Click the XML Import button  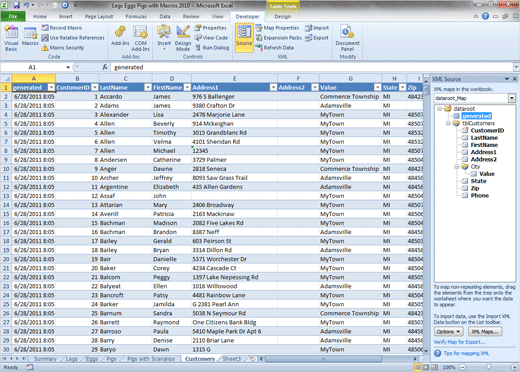click(317, 28)
